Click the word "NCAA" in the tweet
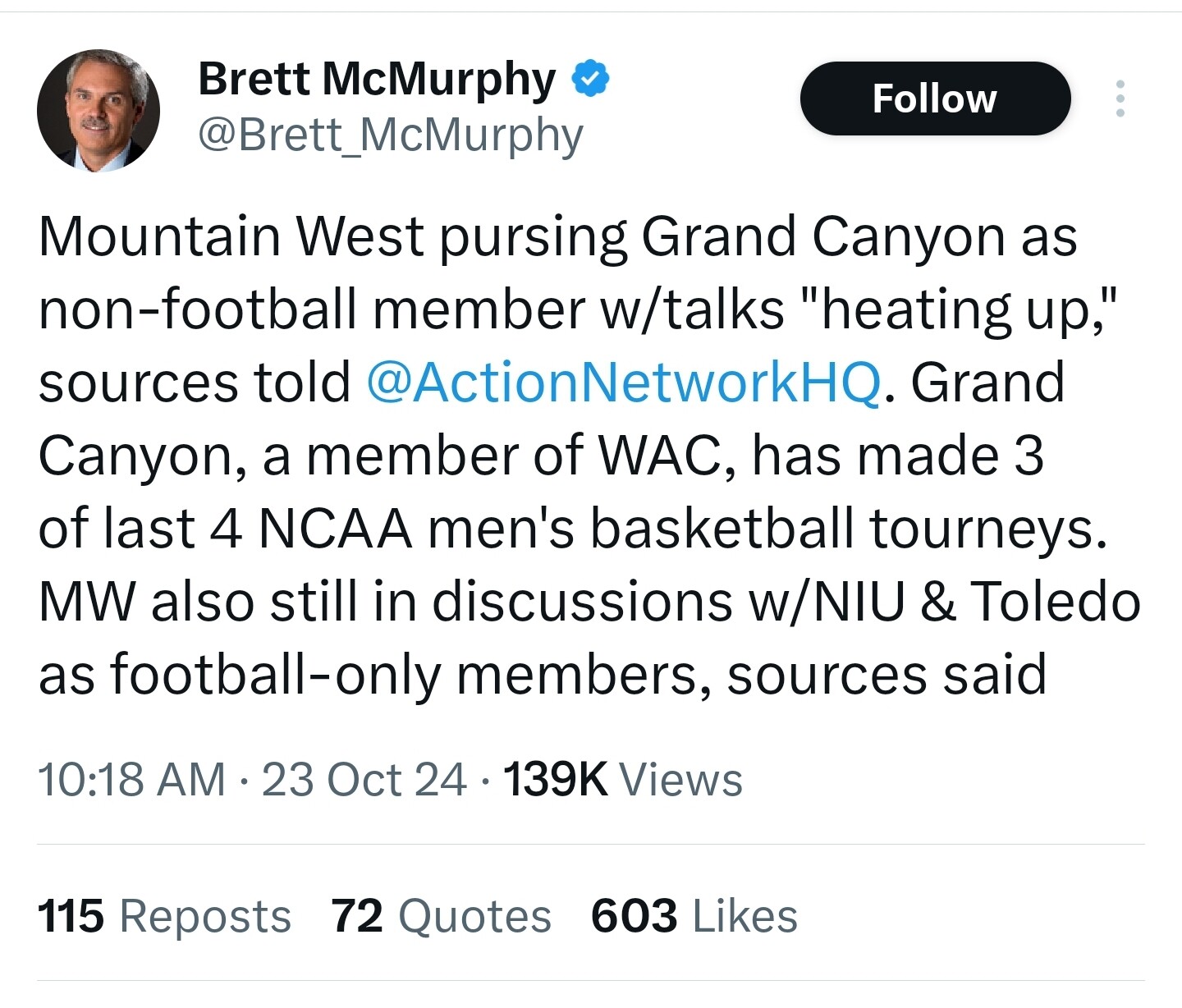 [335, 529]
